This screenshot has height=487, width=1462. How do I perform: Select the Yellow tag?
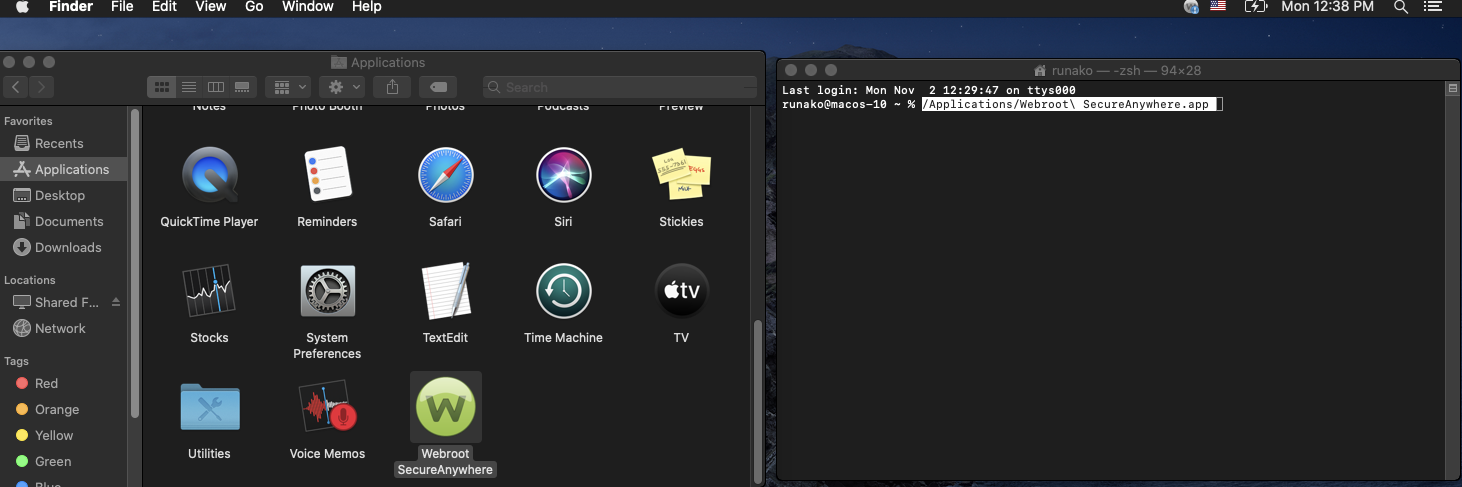pyautogui.click(x=64, y=435)
